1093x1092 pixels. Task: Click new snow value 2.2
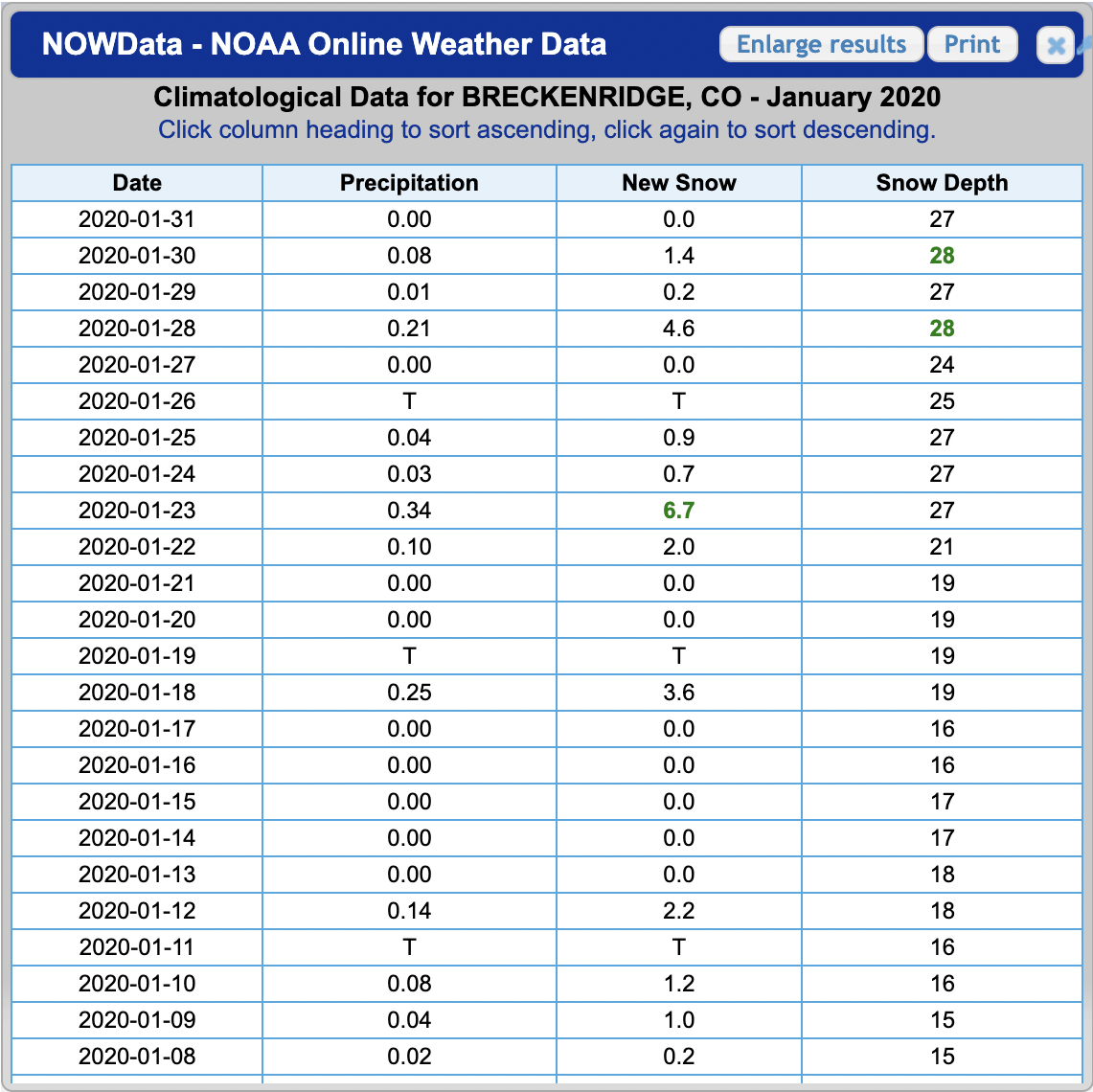tap(679, 911)
